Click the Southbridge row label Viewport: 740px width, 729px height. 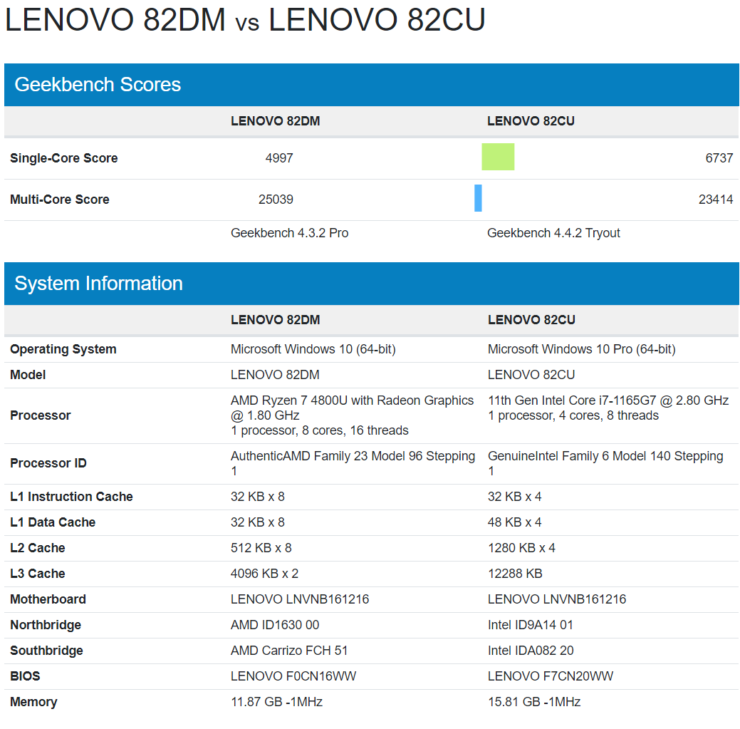[46, 650]
